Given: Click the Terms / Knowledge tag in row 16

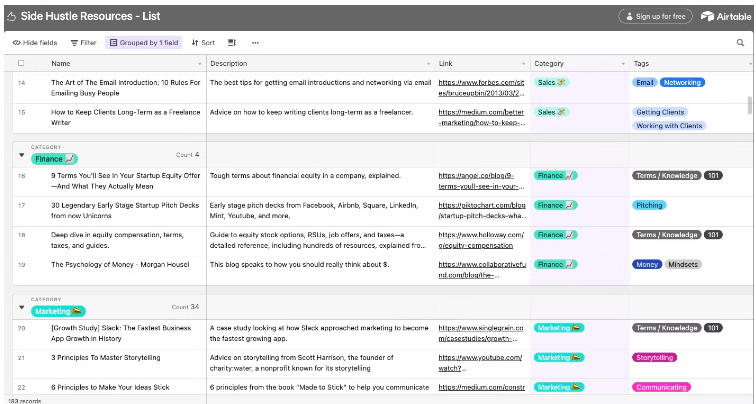Looking at the screenshot, I should [666, 175].
